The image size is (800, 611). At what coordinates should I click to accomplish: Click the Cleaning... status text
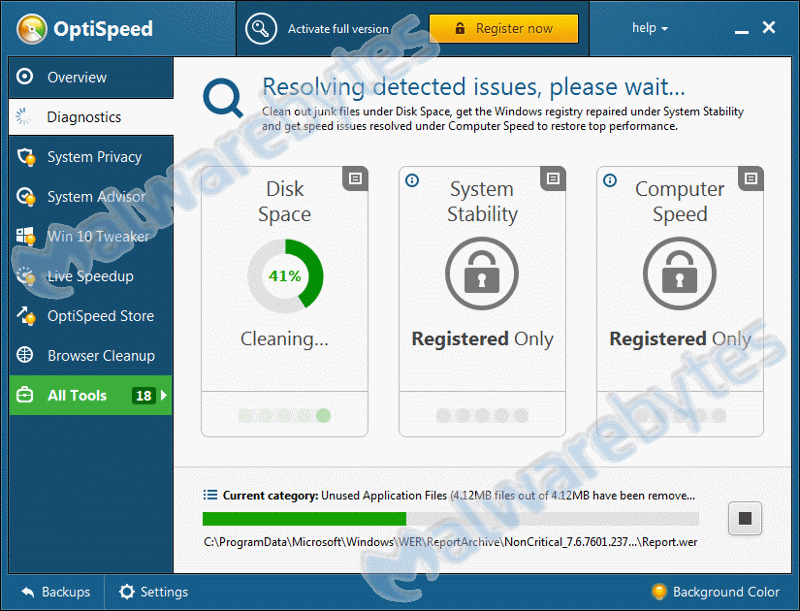click(285, 339)
